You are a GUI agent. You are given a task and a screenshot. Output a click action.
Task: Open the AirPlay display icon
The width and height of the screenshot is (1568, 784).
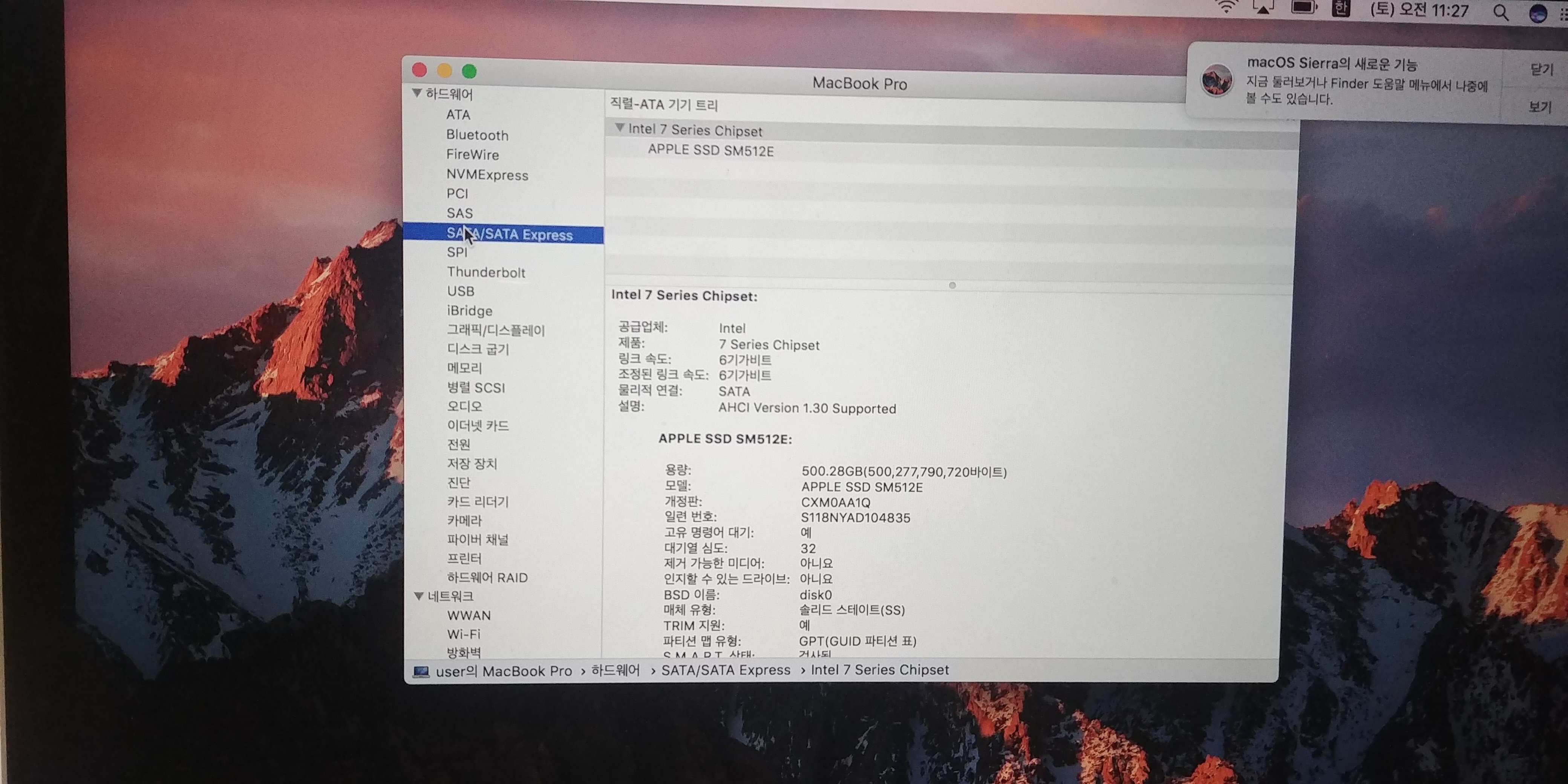click(1264, 8)
